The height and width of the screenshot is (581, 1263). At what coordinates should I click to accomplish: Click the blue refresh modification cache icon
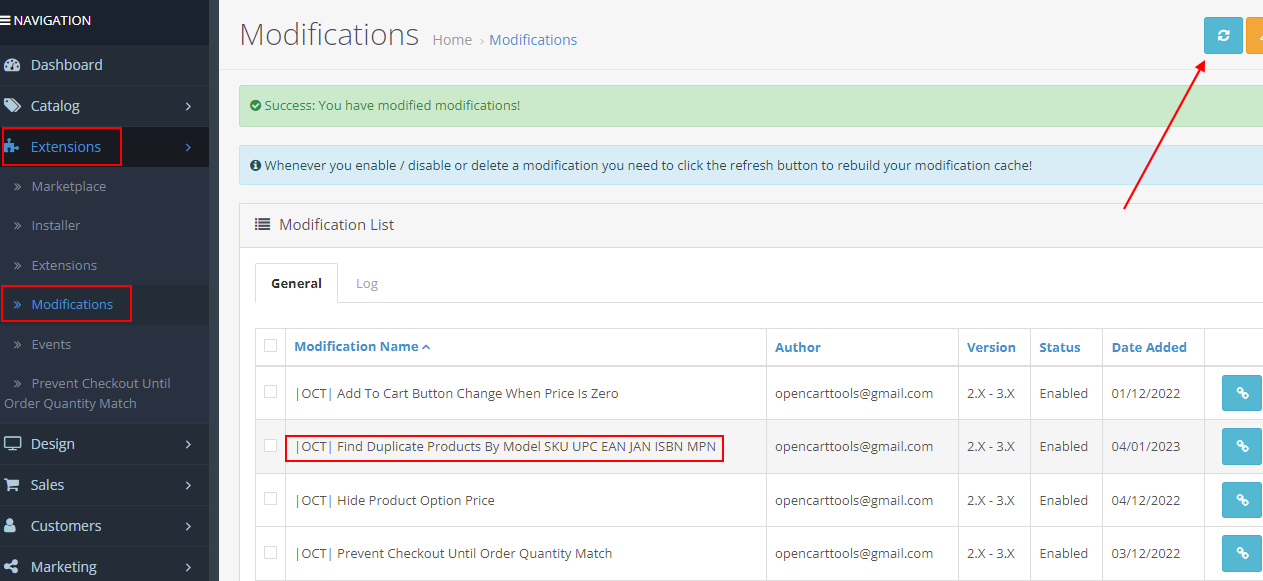point(1223,35)
